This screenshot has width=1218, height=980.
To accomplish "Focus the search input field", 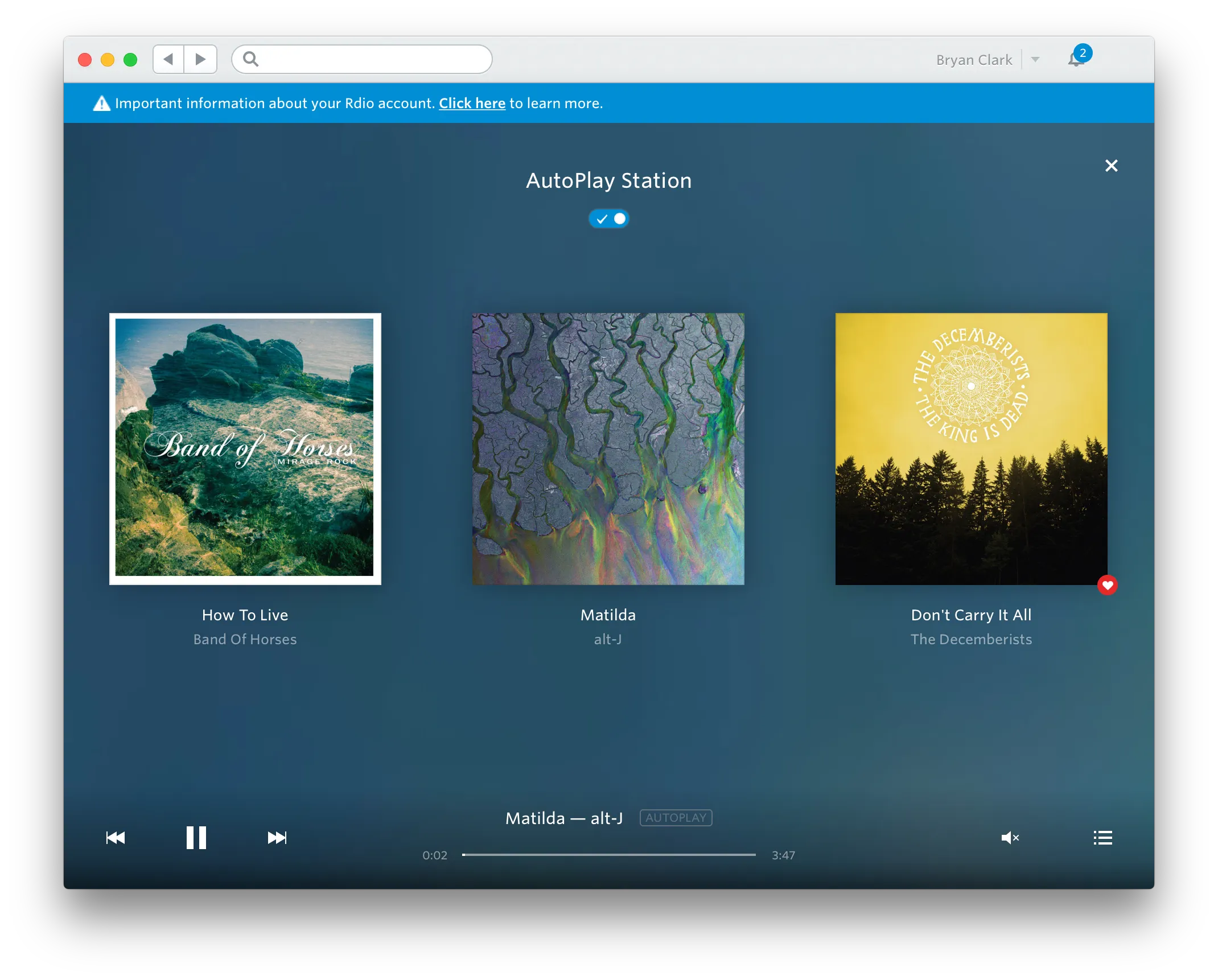I will click(362, 59).
